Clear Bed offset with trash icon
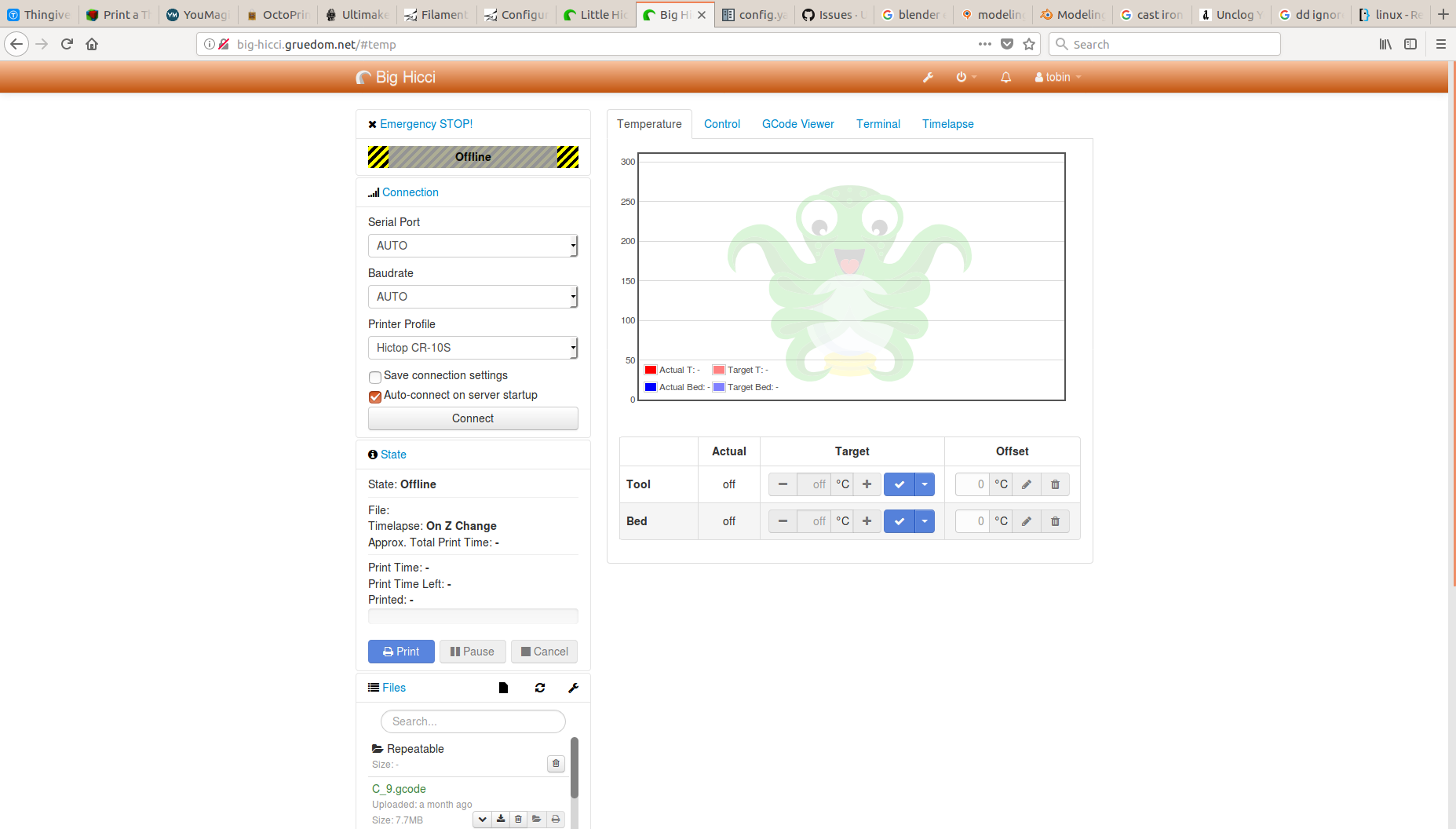Image resolution: width=1456 pixels, height=829 pixels. 1055,521
